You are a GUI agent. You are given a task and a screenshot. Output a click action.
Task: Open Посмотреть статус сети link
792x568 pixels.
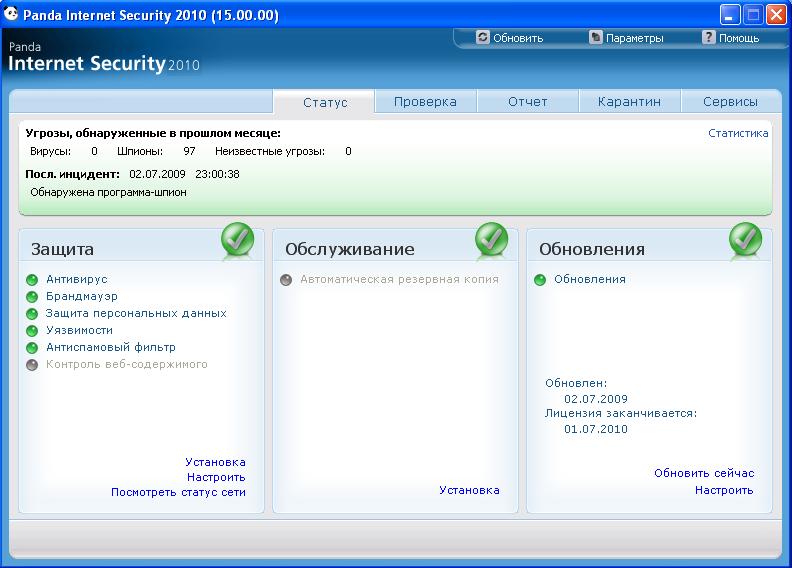(x=178, y=492)
